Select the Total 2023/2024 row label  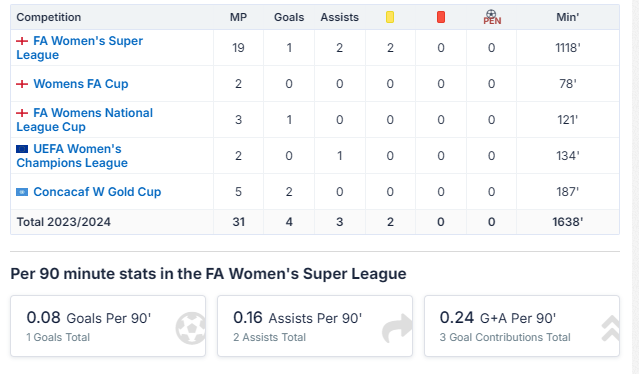click(64, 222)
